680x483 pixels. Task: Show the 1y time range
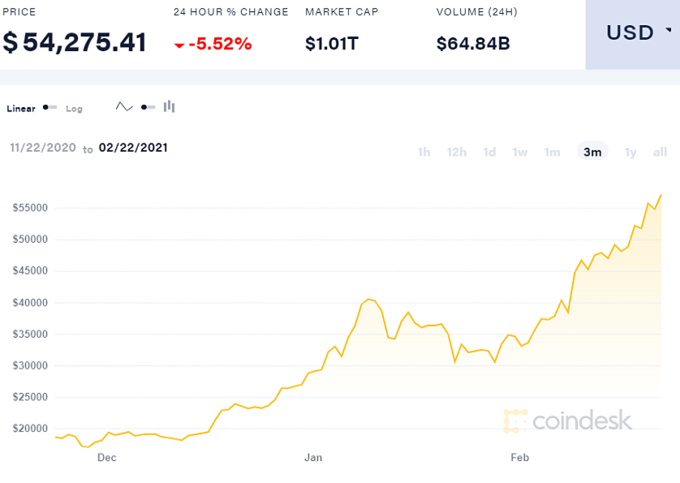pyautogui.click(x=630, y=152)
